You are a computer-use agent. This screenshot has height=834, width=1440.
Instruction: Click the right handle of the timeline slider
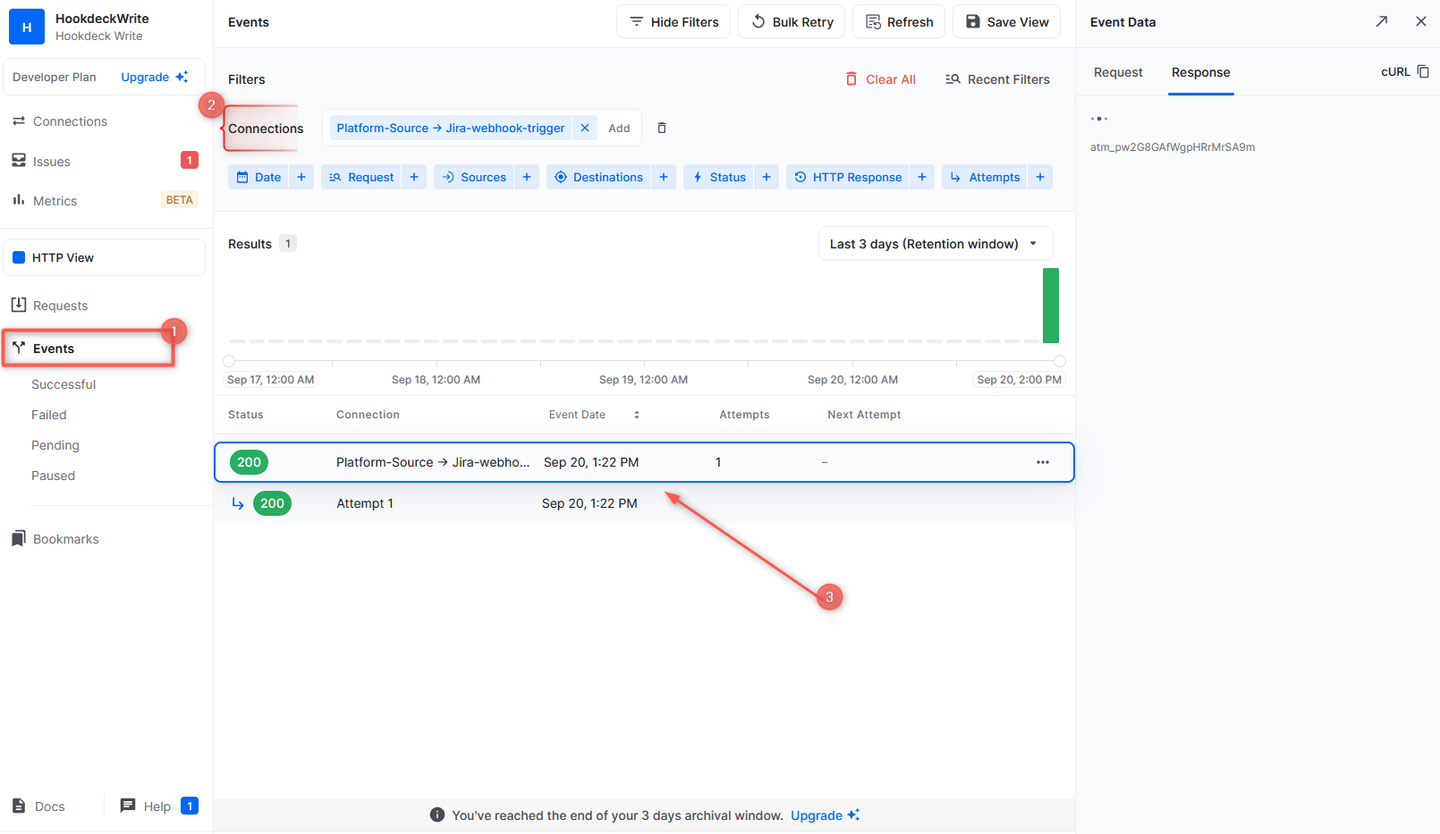[x=1059, y=361]
